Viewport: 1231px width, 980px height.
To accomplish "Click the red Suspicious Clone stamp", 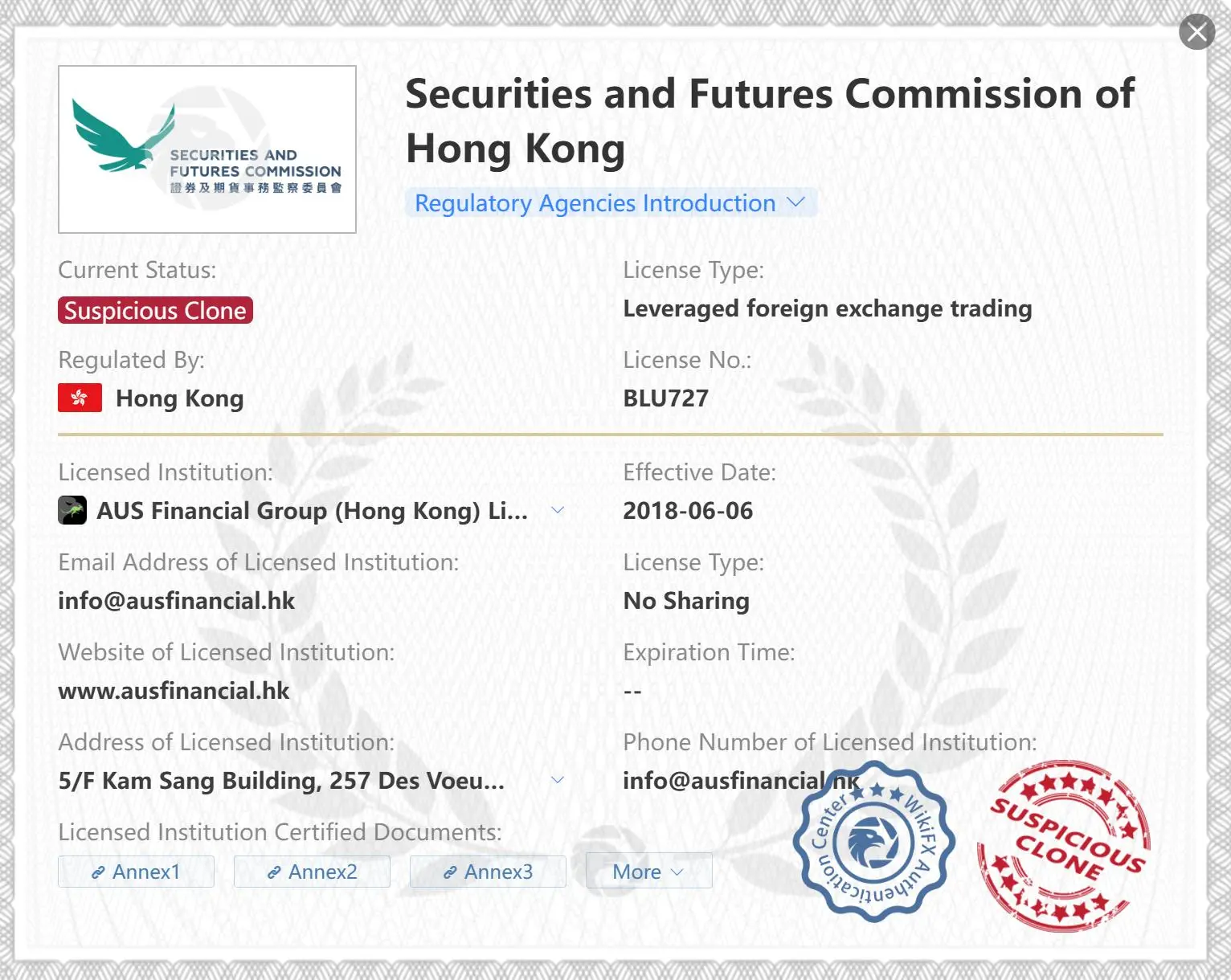I will [1063, 845].
